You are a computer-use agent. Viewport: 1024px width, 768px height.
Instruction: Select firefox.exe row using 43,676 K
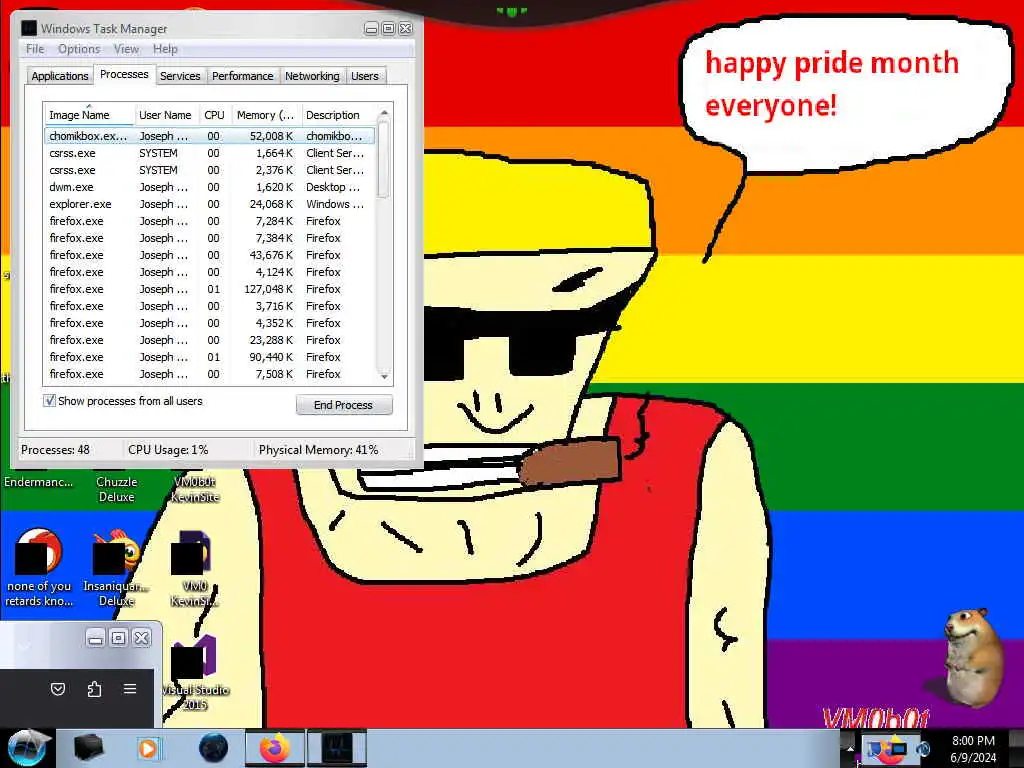click(x=210, y=255)
